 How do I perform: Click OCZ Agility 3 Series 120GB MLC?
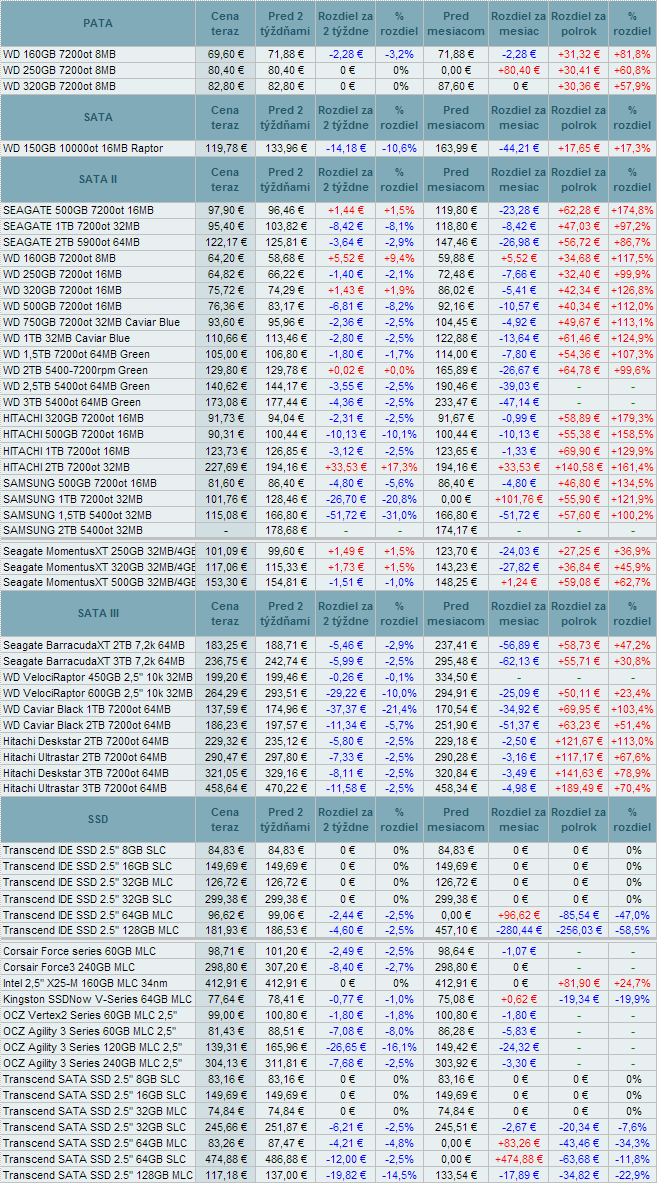pos(91,1046)
